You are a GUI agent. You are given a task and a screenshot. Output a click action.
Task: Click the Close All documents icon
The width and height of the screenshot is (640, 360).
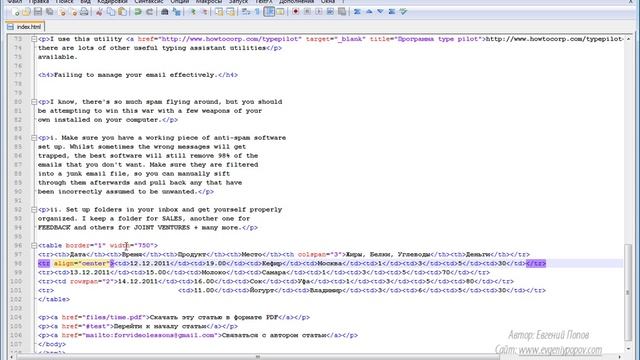click(73, 12)
